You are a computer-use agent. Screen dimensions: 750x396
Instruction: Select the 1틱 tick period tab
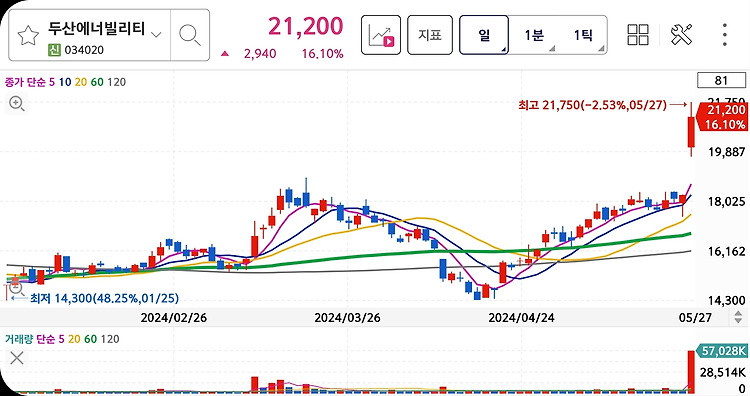[583, 35]
